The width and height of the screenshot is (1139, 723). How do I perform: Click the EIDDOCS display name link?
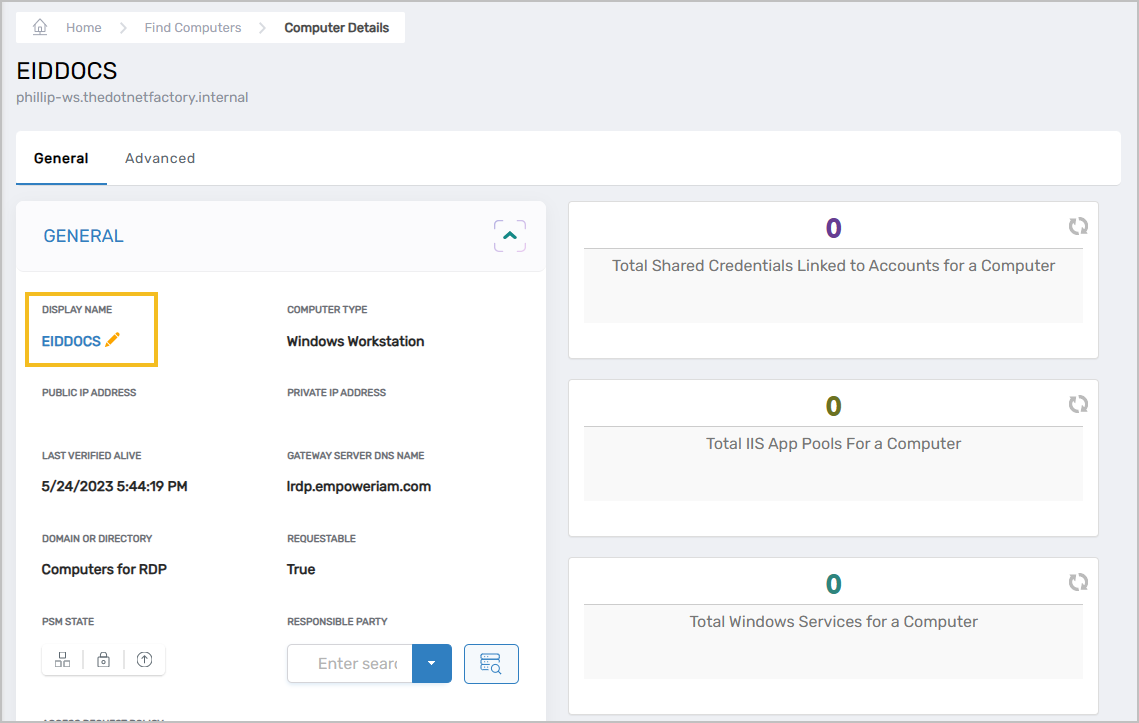click(x=71, y=341)
